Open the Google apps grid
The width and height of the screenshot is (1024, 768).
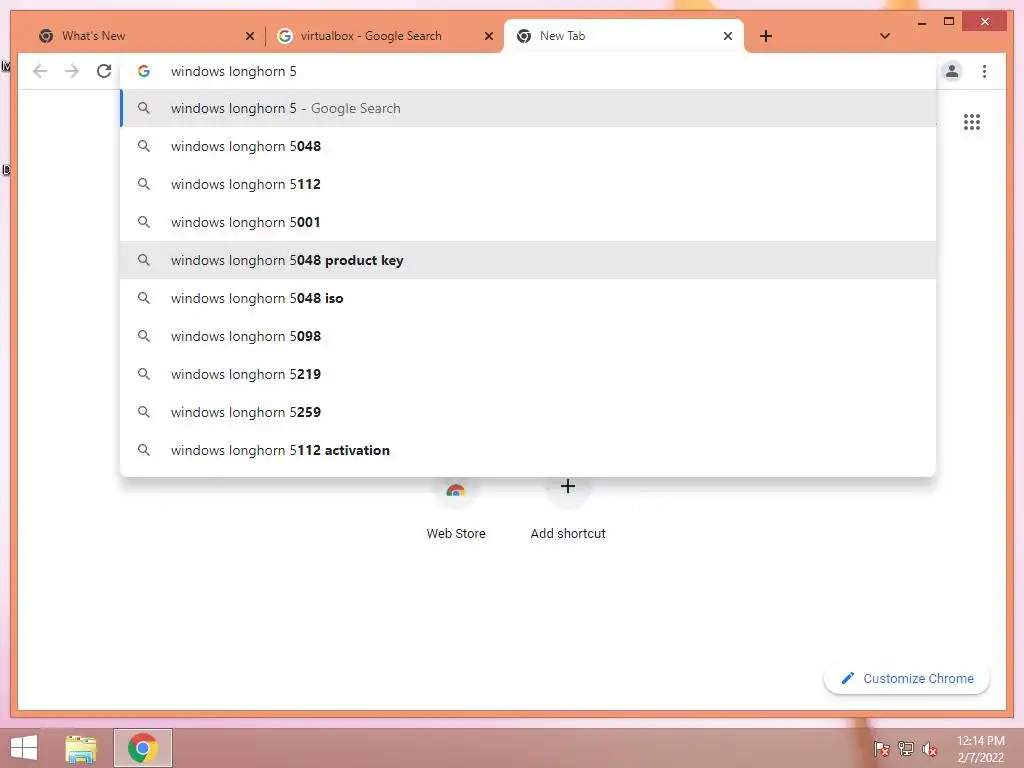tap(972, 122)
